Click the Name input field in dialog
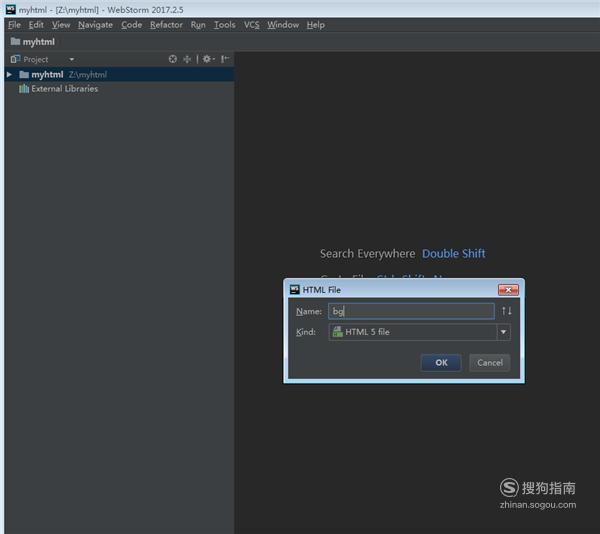This screenshot has width=600, height=534. 411,311
